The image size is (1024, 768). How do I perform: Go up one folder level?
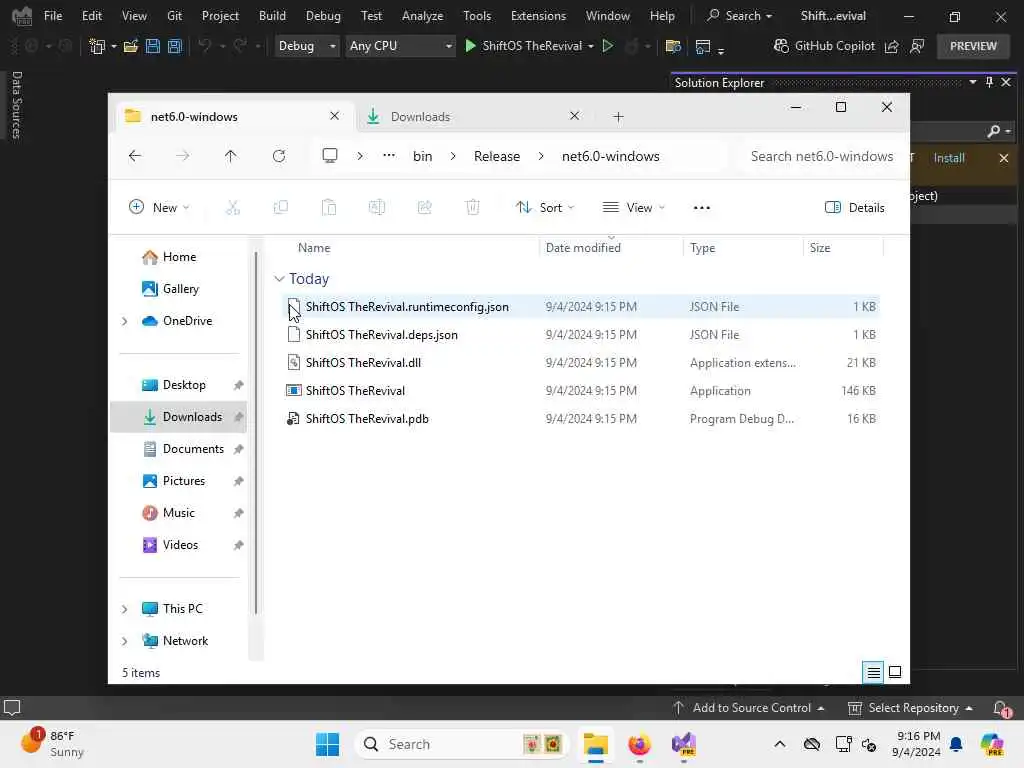point(231,156)
